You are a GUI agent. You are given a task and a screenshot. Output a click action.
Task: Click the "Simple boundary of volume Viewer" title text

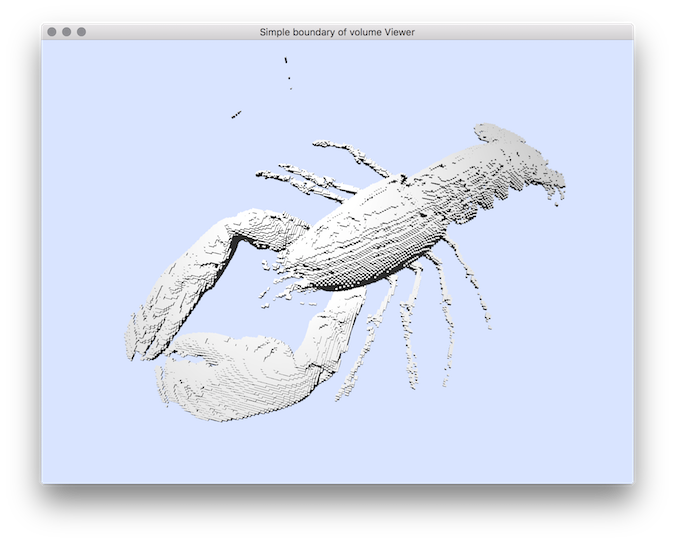point(337,32)
